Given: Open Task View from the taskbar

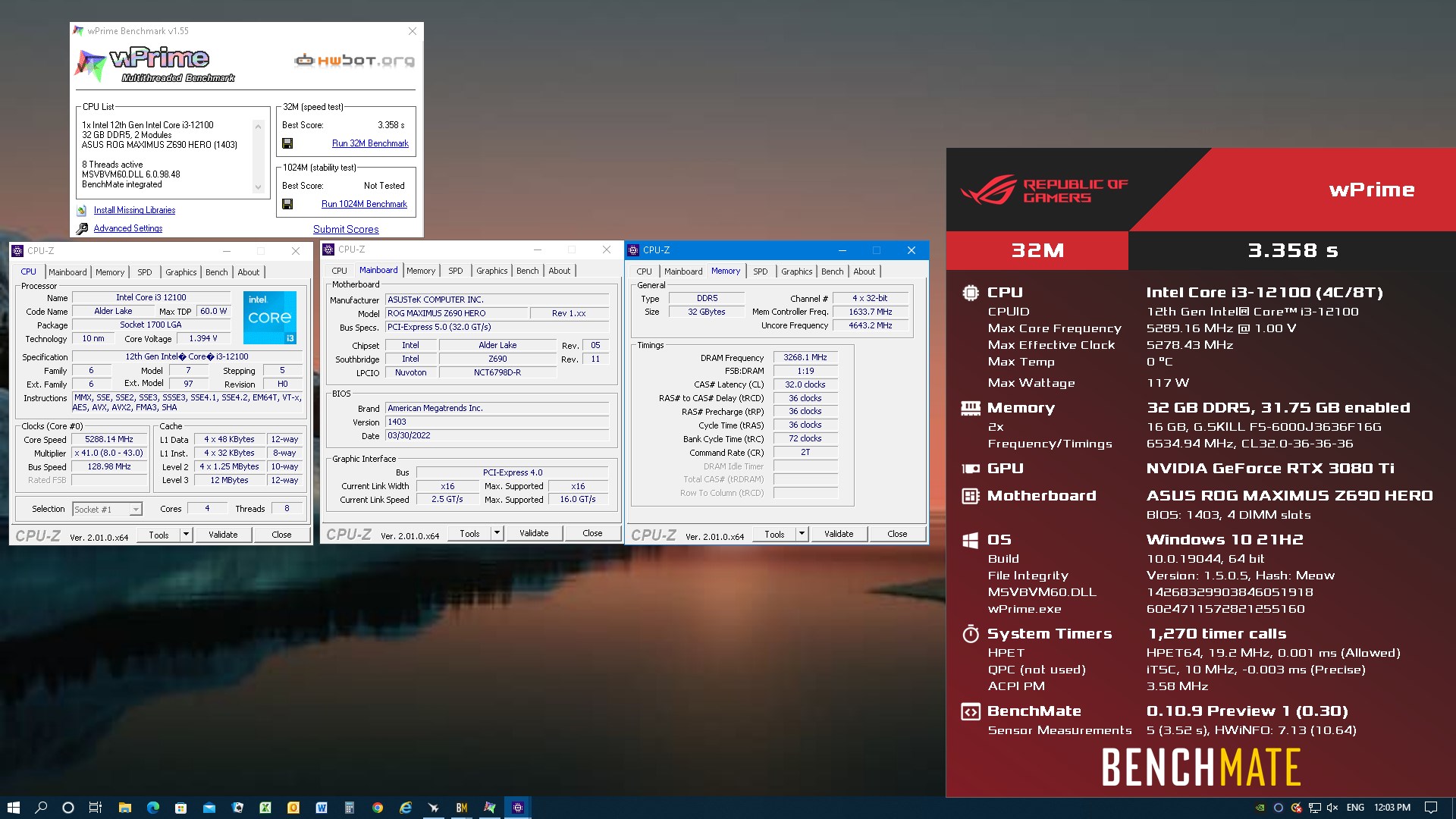Looking at the screenshot, I should click(96, 808).
